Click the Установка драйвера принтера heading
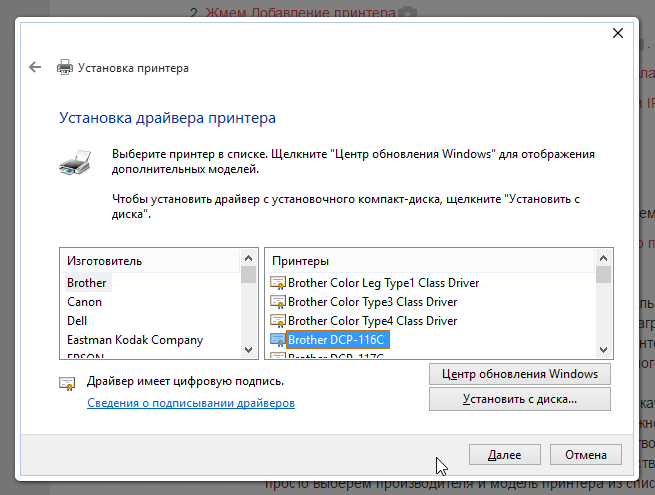This screenshot has height=495, width=655. click(x=167, y=118)
